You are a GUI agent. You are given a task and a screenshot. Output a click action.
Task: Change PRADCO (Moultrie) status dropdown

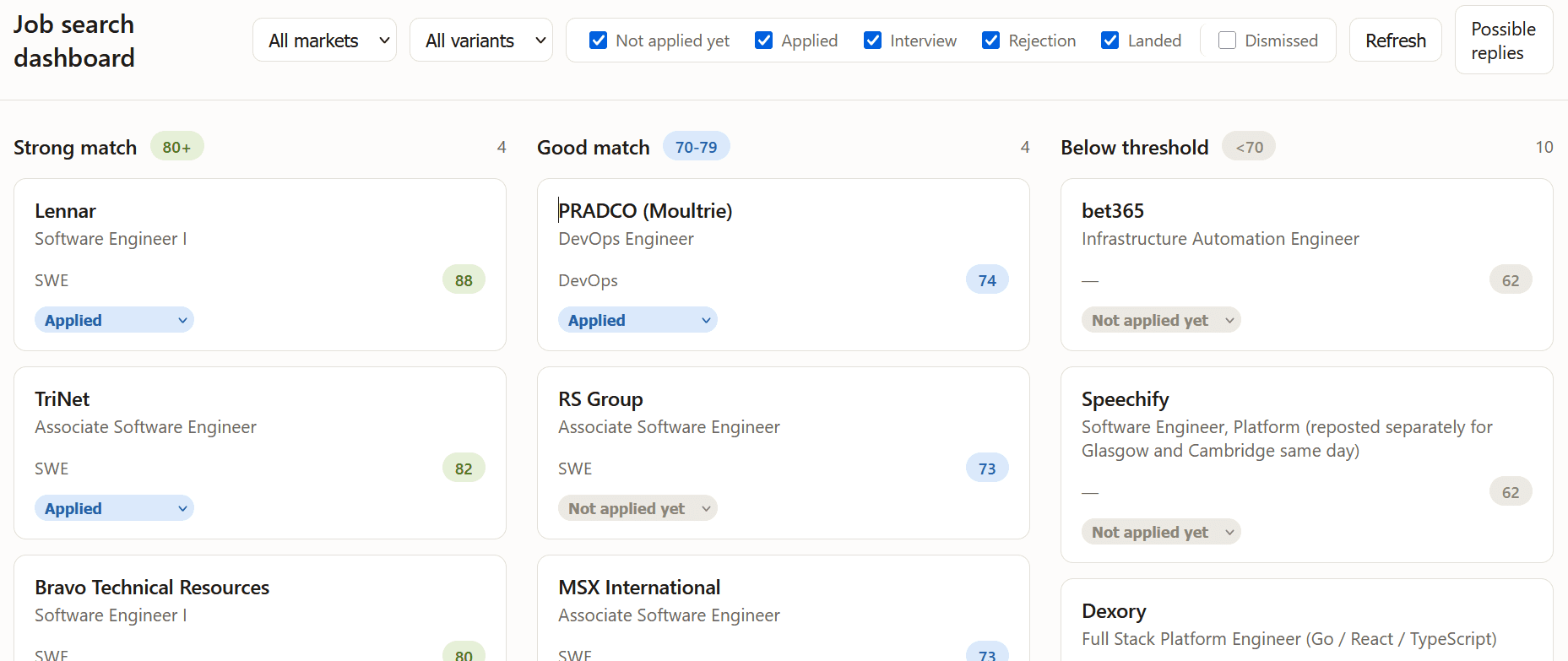tap(638, 320)
